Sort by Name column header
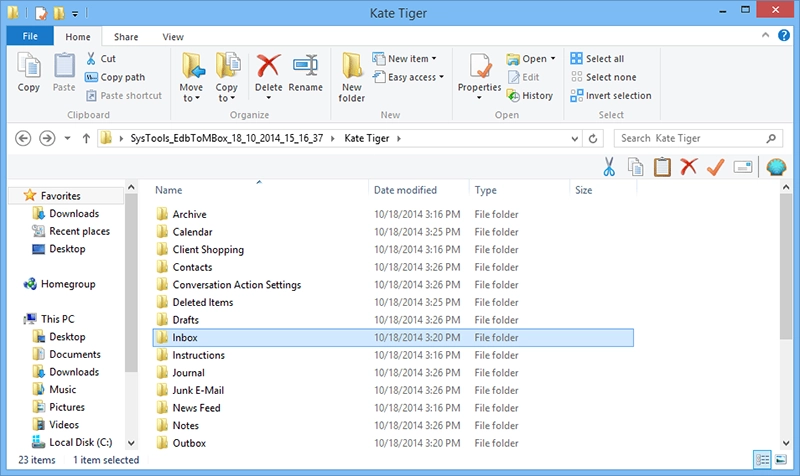800x476 pixels. click(260, 190)
